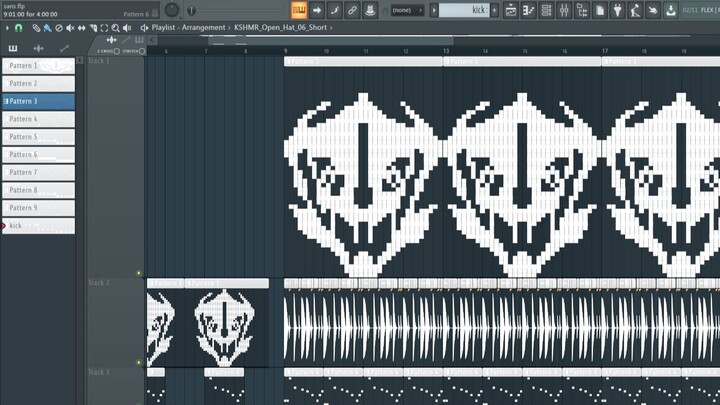This screenshot has height=405, width=720.
Task: Select the Mute tool
Action: click(70, 28)
